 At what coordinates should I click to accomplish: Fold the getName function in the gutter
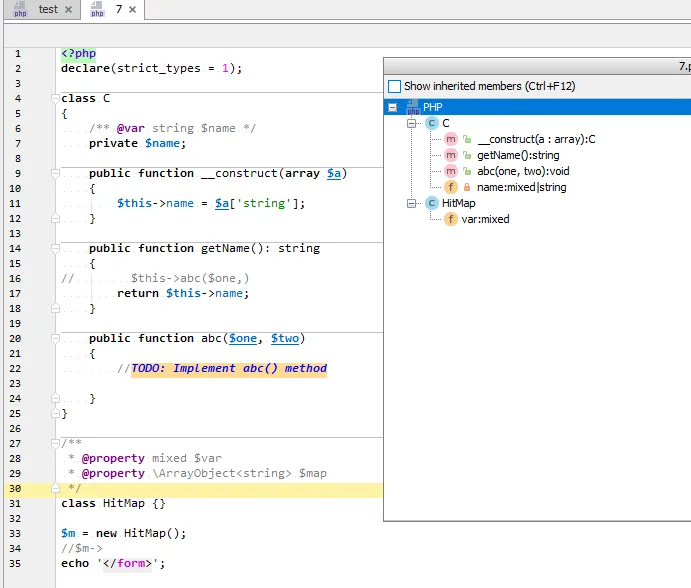[x=54, y=248]
